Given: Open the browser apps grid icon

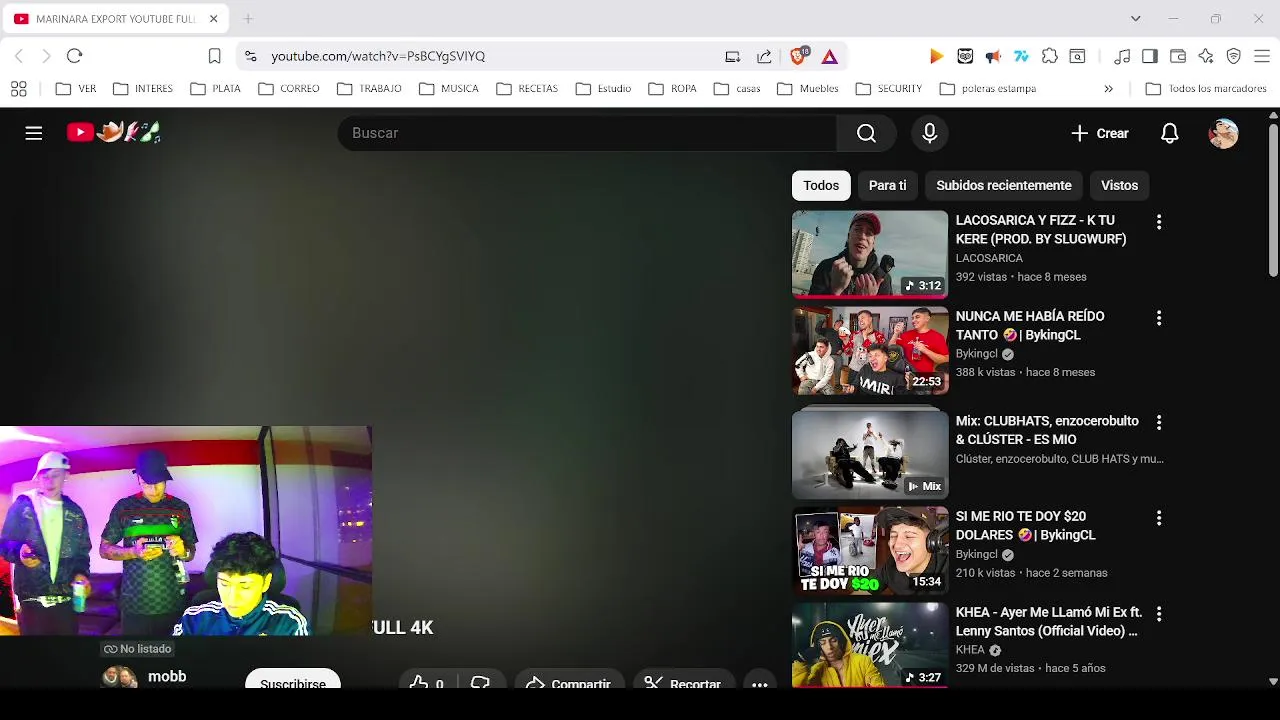Looking at the screenshot, I should pyautogui.click(x=18, y=89).
